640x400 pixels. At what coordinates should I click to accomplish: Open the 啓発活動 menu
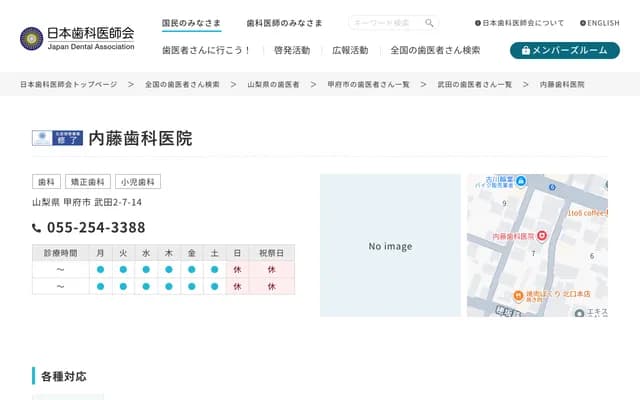point(292,50)
